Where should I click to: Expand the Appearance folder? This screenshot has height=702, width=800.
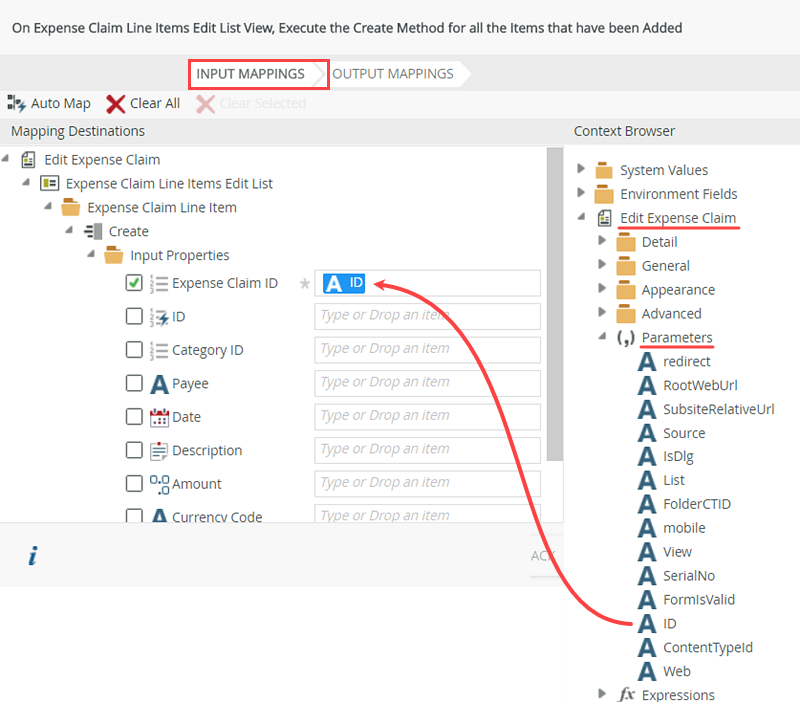pyautogui.click(x=602, y=288)
